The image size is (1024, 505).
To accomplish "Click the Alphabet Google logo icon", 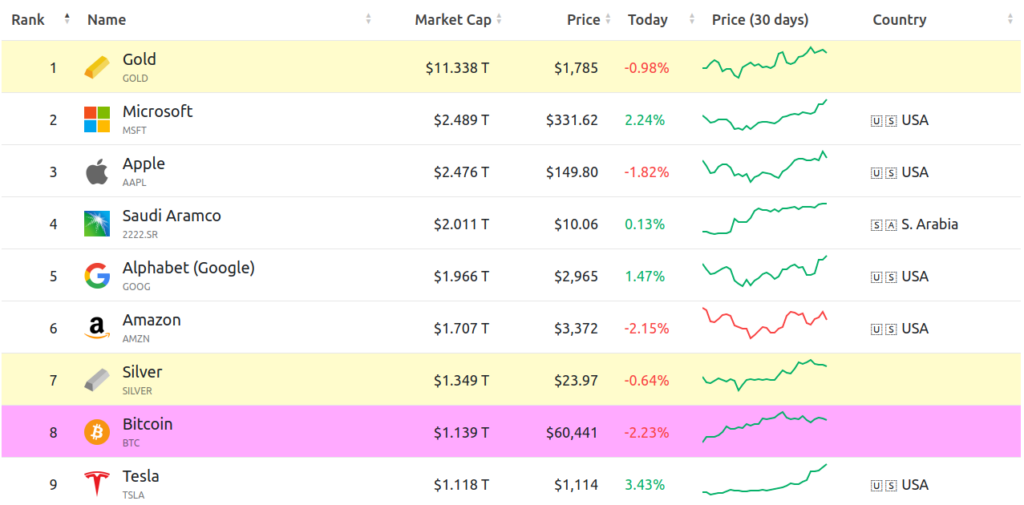I will 97,276.
